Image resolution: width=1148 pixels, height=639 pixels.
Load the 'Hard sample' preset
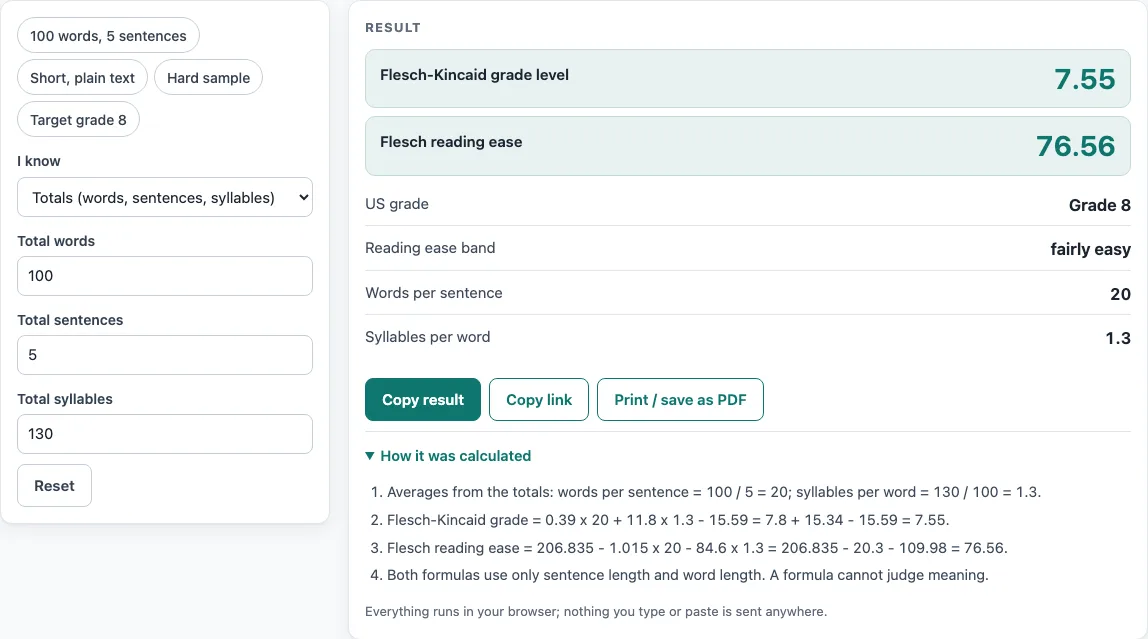coord(208,78)
